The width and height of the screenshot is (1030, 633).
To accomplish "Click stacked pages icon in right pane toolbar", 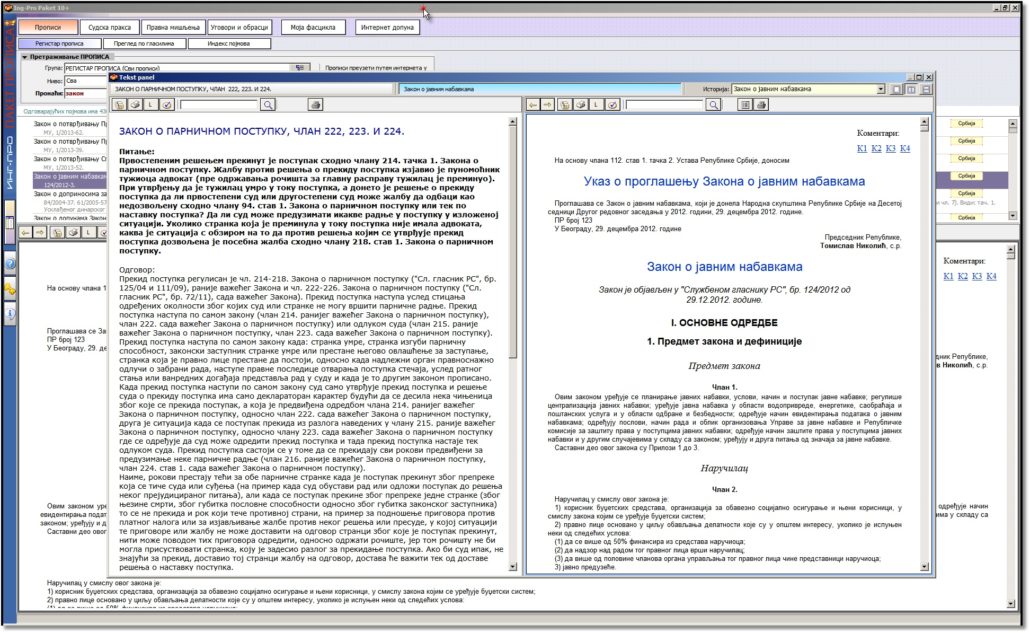I will [581, 105].
